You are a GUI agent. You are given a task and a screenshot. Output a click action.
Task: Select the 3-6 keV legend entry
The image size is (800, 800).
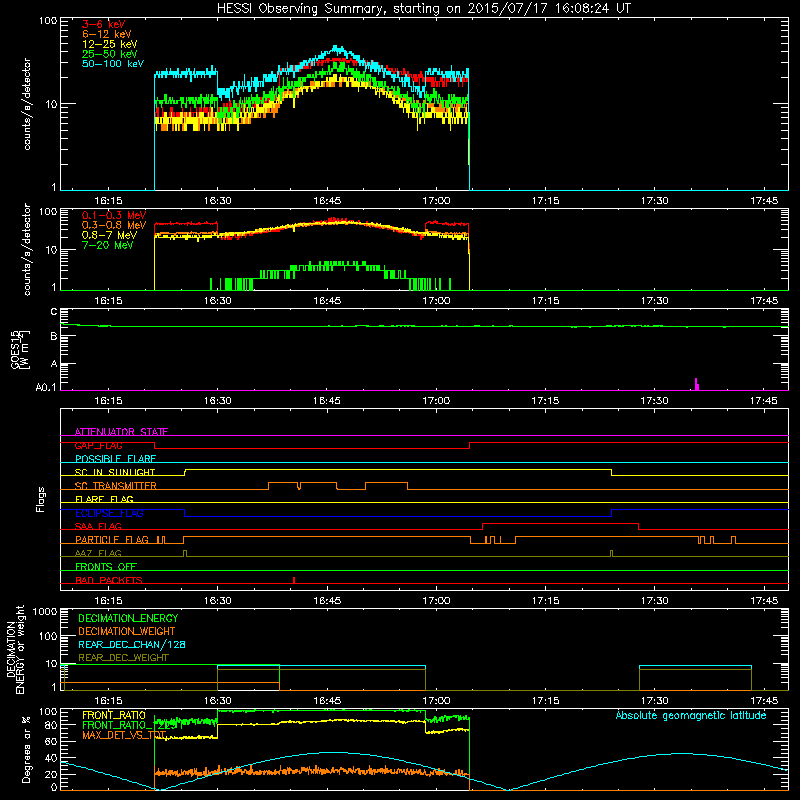point(103,24)
